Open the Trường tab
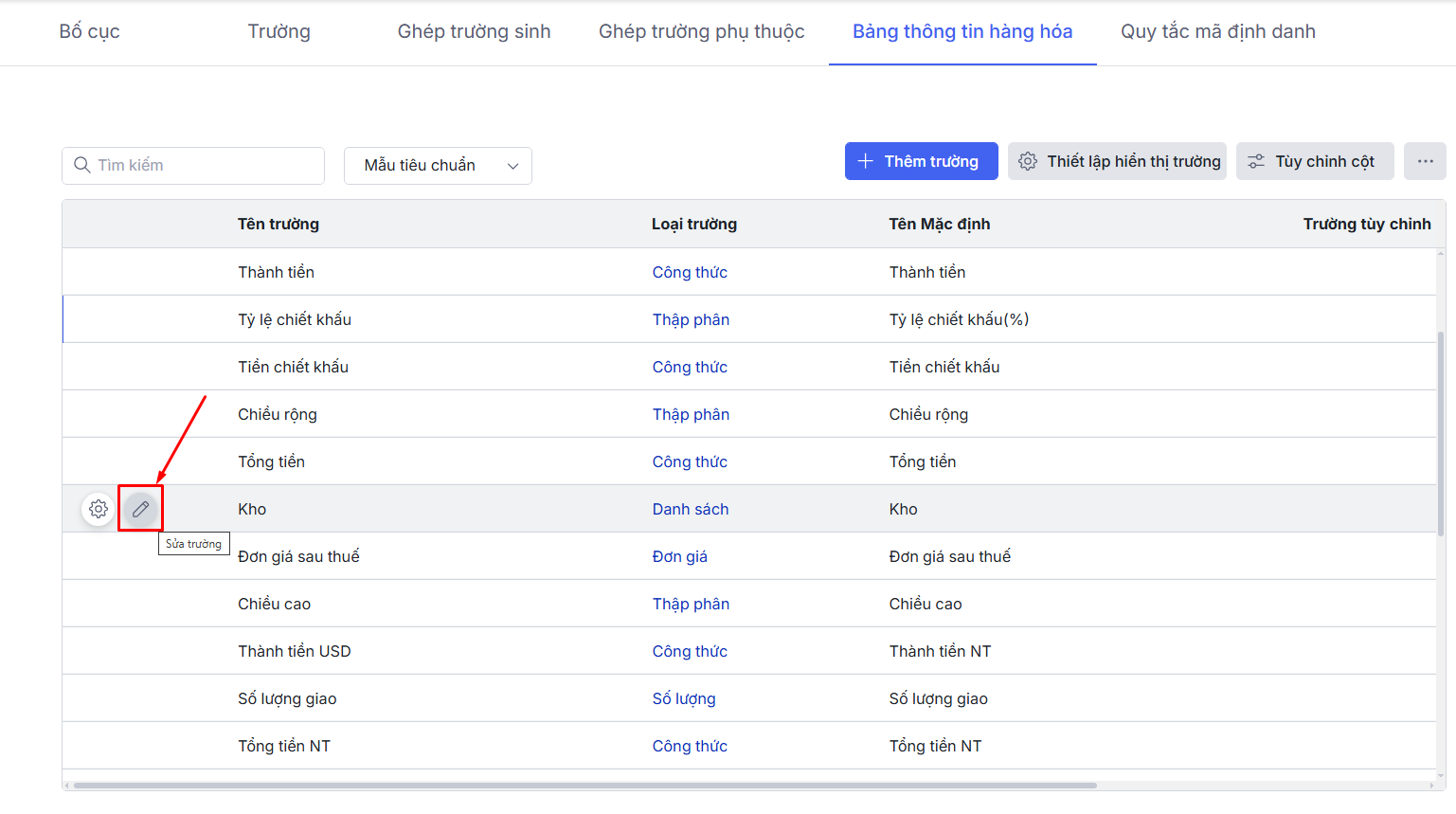The width and height of the screenshot is (1456, 814). coord(279,31)
